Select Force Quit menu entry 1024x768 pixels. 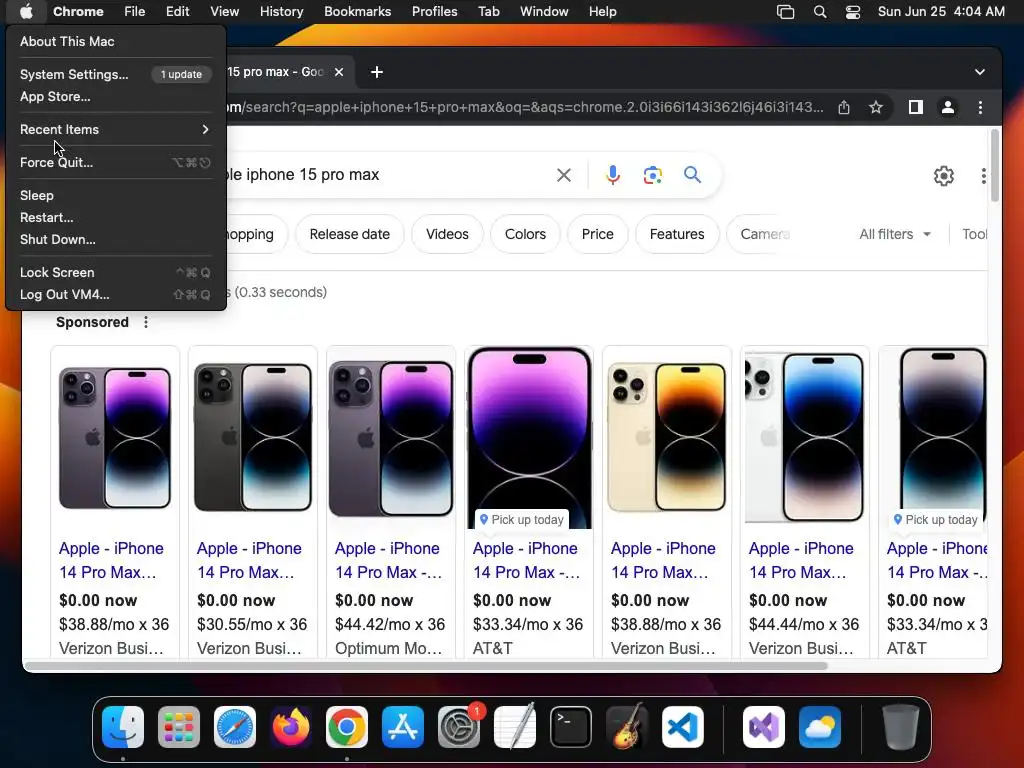(115, 162)
